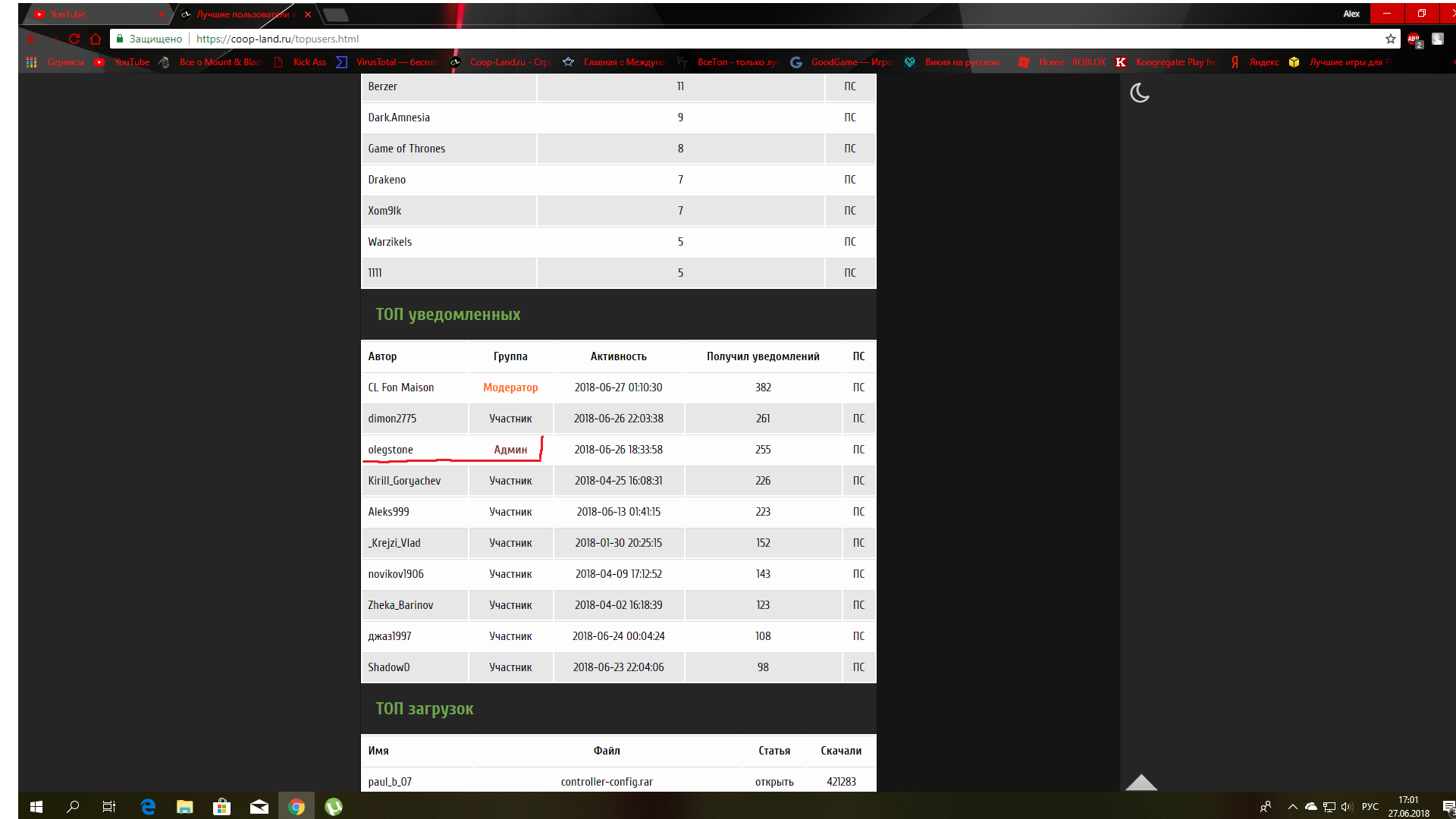The height and width of the screenshot is (819, 1456).
Task: Switch to the YouTube browser tab
Action: click(x=97, y=14)
